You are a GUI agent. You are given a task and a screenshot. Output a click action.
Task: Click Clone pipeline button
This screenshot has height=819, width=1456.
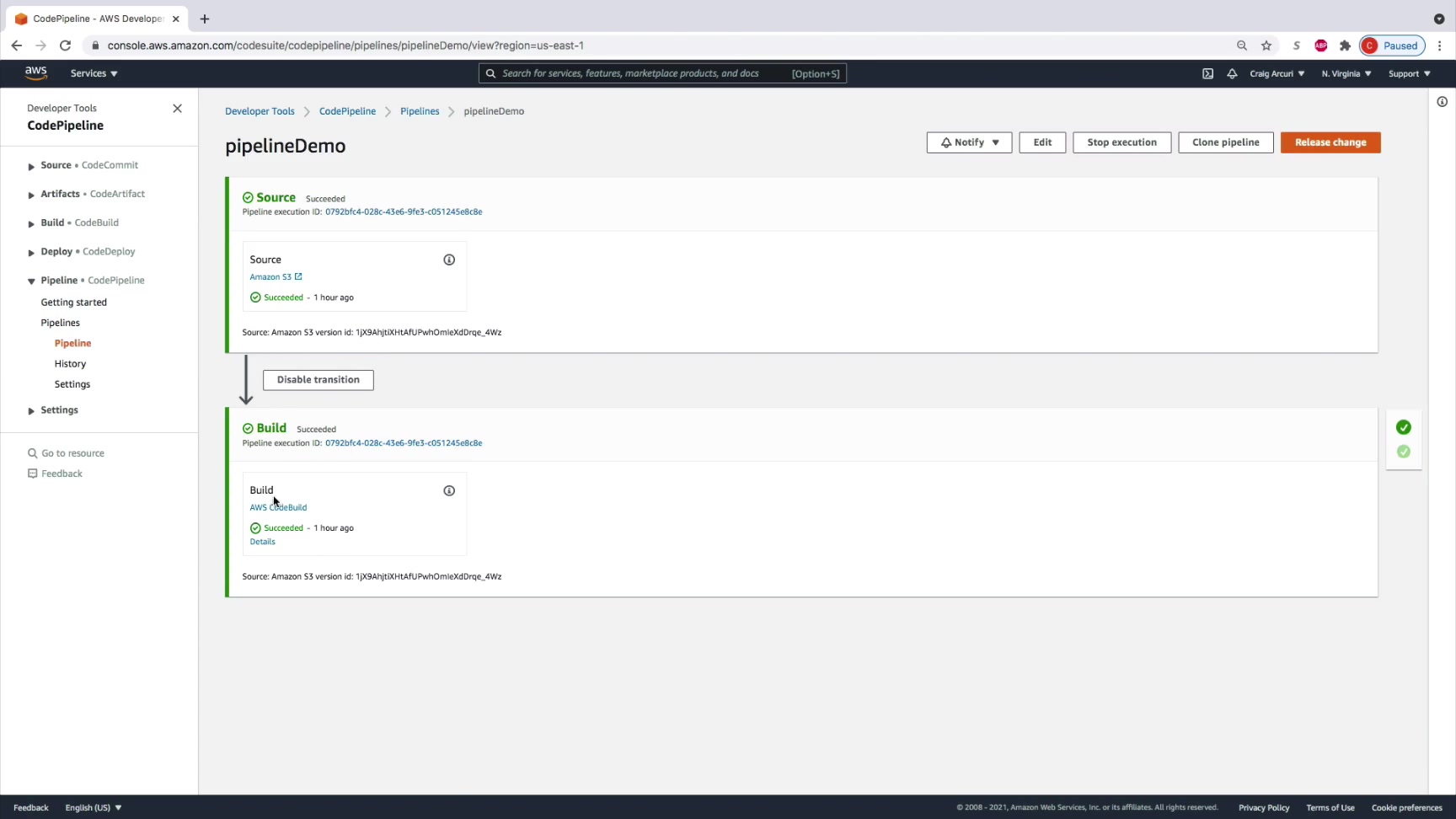[x=1226, y=142]
